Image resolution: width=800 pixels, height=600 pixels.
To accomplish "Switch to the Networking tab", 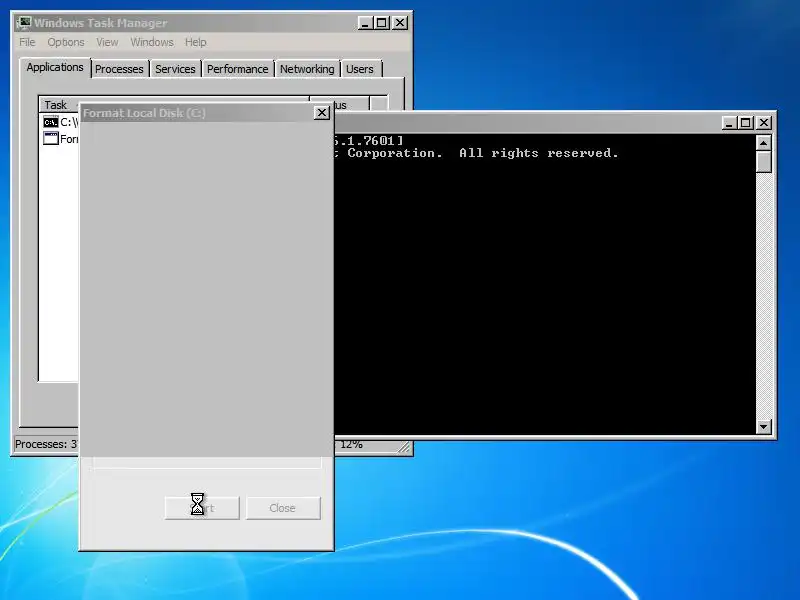I will [307, 69].
